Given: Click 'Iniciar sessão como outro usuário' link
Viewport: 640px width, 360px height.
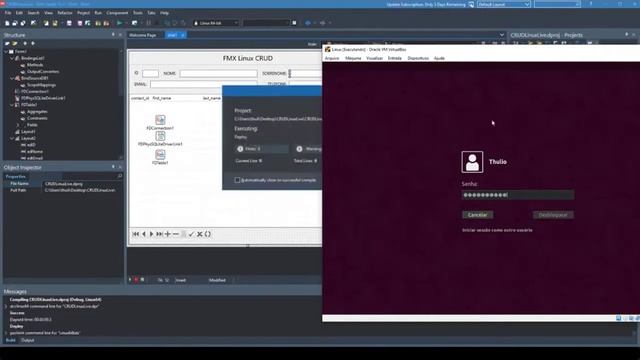Looking at the screenshot, I should pyautogui.click(x=497, y=230).
